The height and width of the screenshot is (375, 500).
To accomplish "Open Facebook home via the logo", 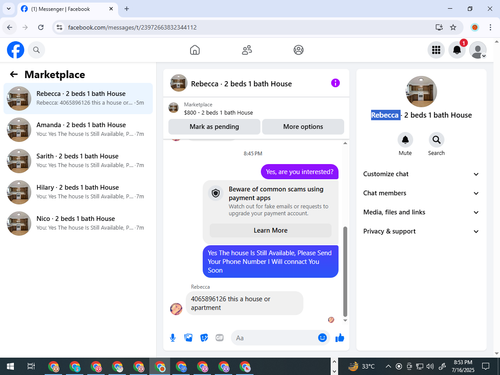I will [16, 50].
